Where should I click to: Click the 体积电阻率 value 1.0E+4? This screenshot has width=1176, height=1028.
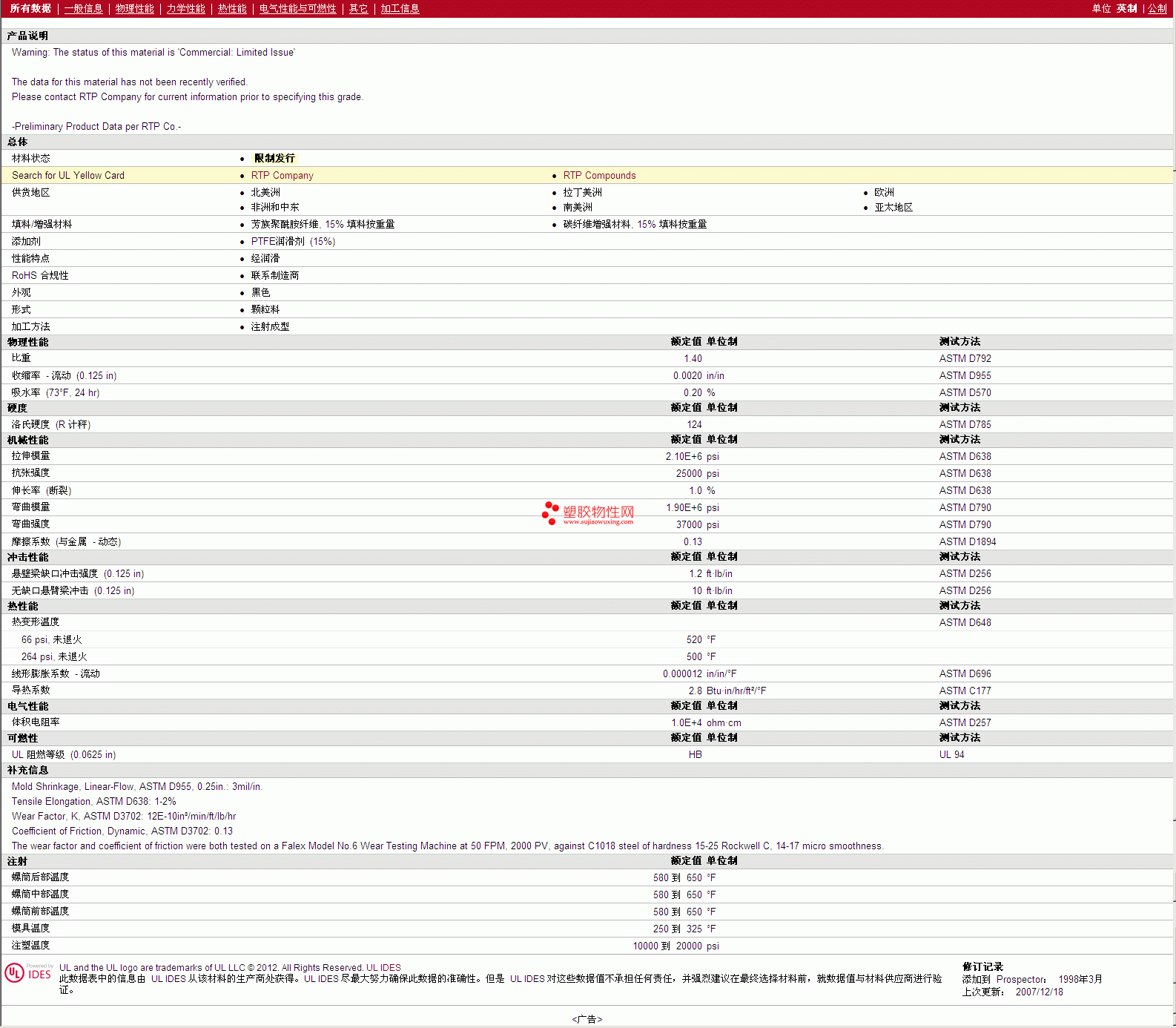687,723
